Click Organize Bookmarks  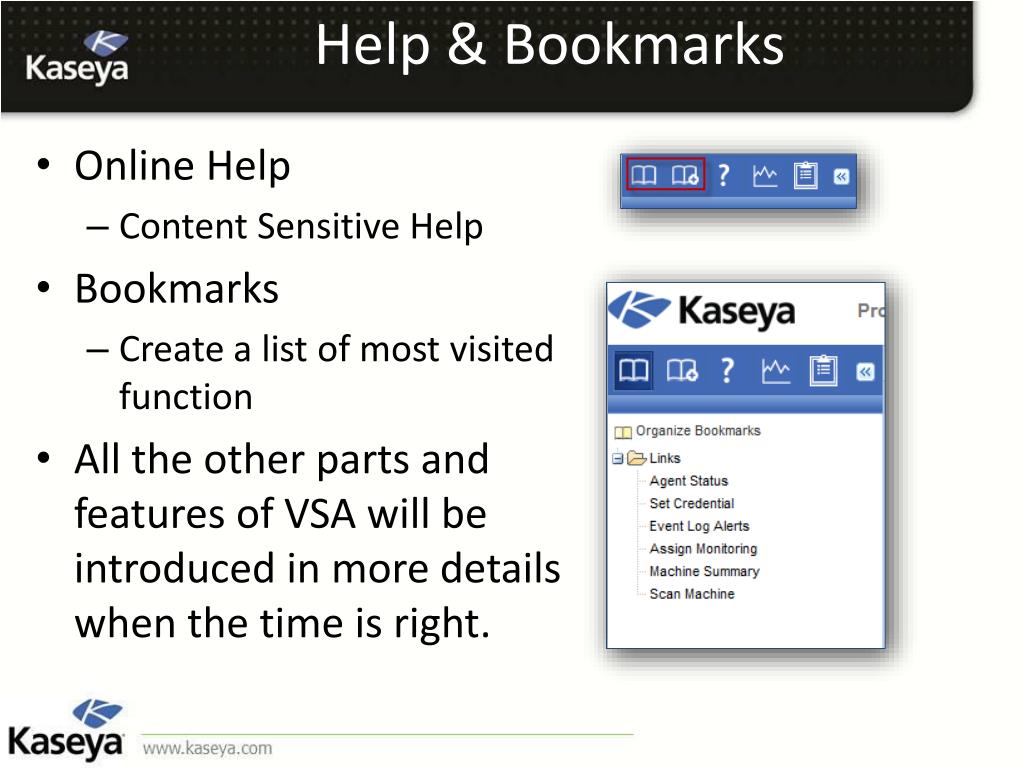pyautogui.click(x=697, y=430)
